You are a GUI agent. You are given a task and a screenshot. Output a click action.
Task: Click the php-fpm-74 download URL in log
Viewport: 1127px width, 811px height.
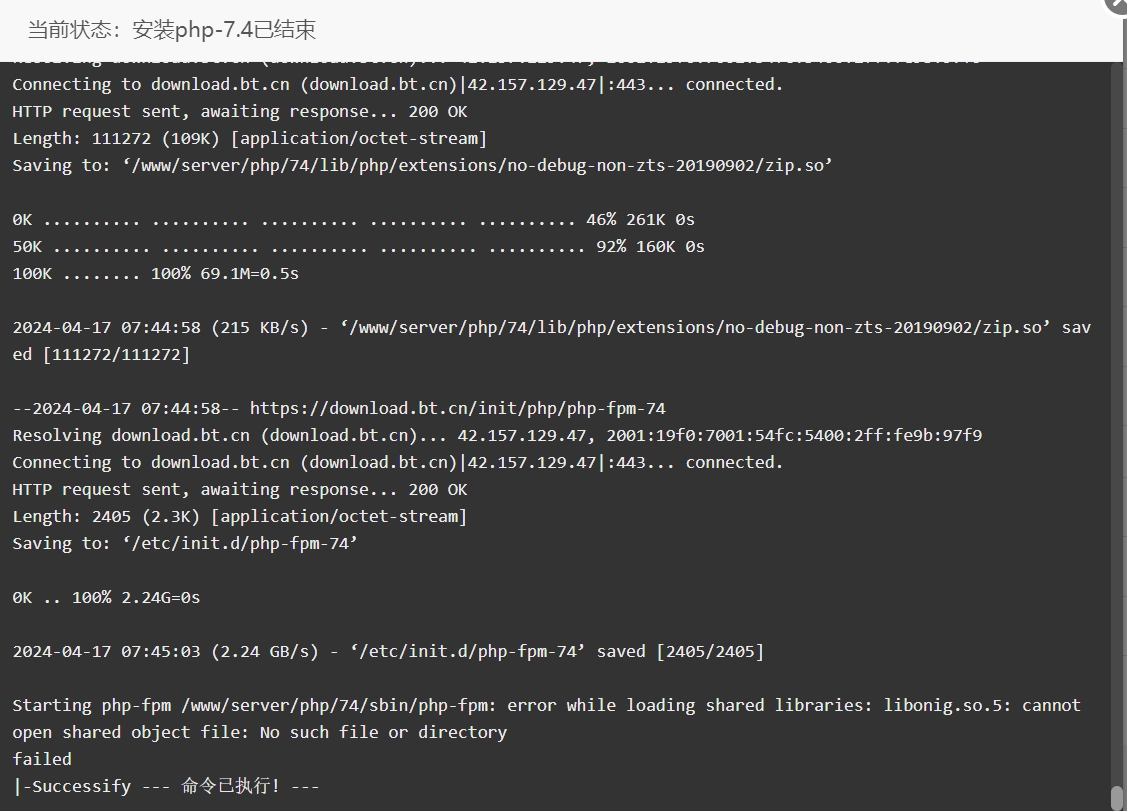(457, 408)
